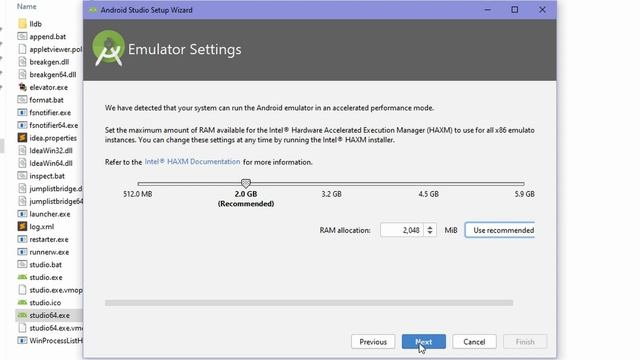
Task: Increase RAM allocation with spinner up arrow
Action: 430,227
